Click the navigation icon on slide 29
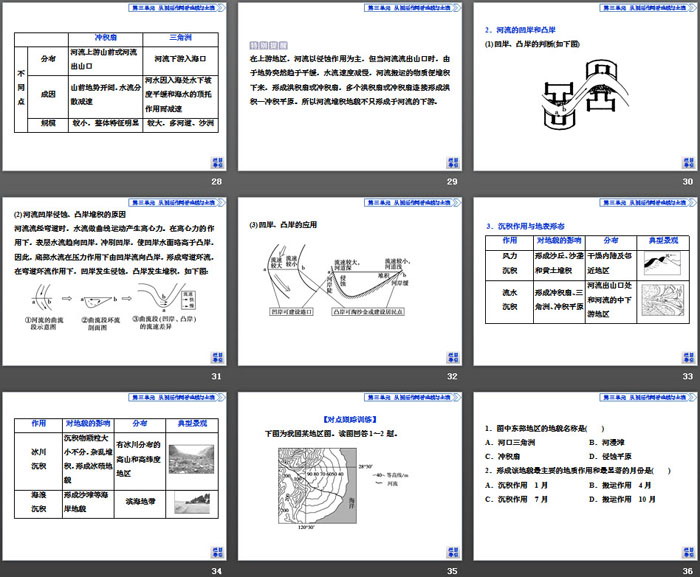The width and height of the screenshot is (700, 577). [x=453, y=163]
